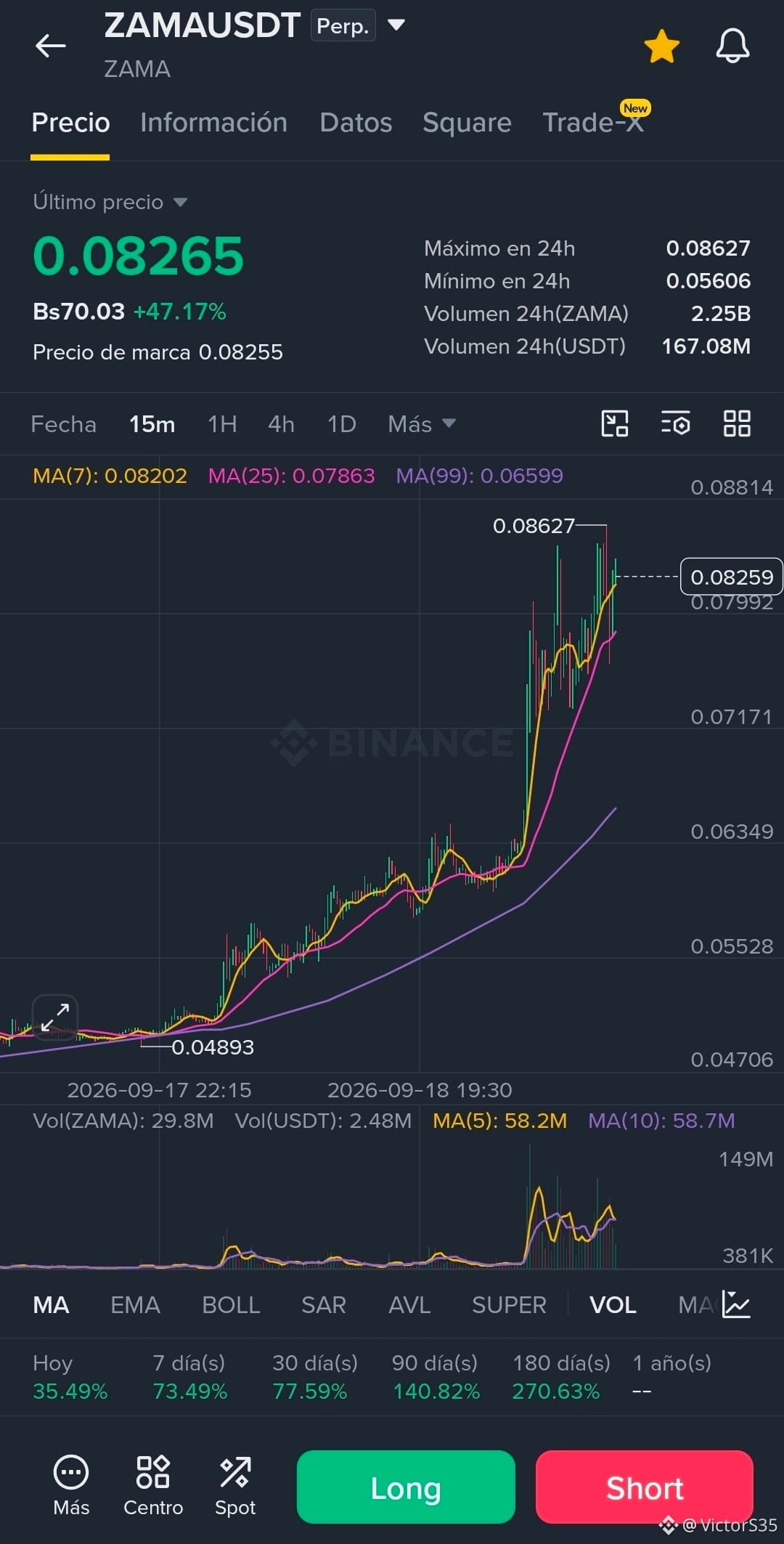
Task: Open price alert bell icon
Action: pyautogui.click(x=732, y=46)
